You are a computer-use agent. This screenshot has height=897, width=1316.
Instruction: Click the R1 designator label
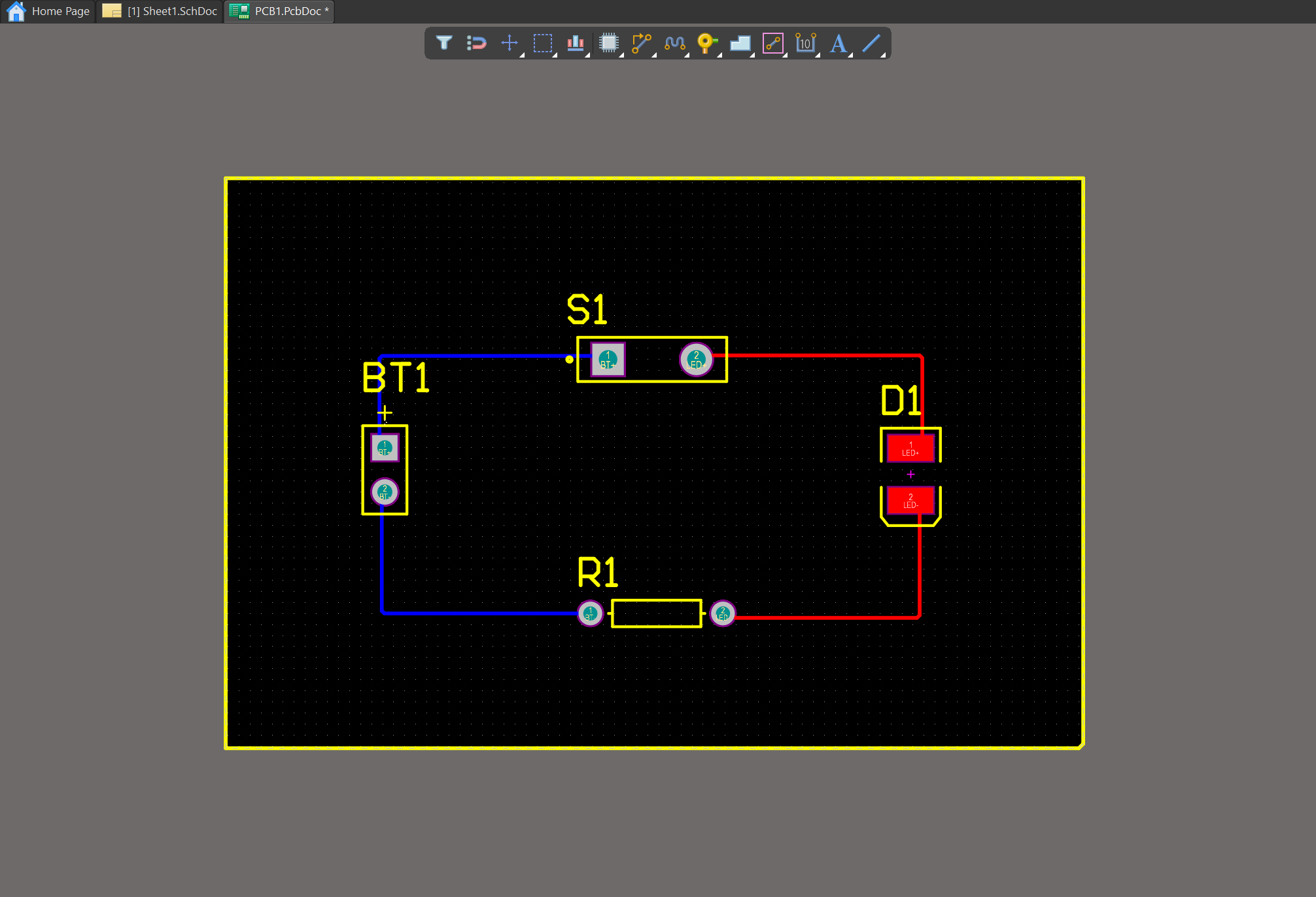tap(597, 573)
